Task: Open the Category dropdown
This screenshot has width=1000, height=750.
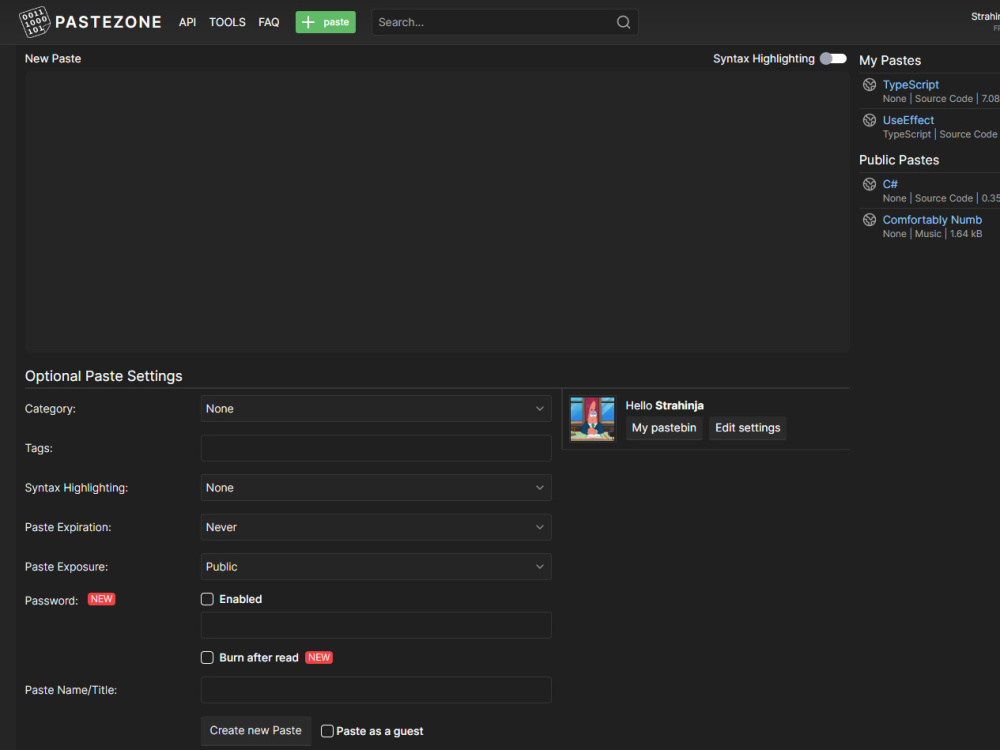Action: pos(376,409)
